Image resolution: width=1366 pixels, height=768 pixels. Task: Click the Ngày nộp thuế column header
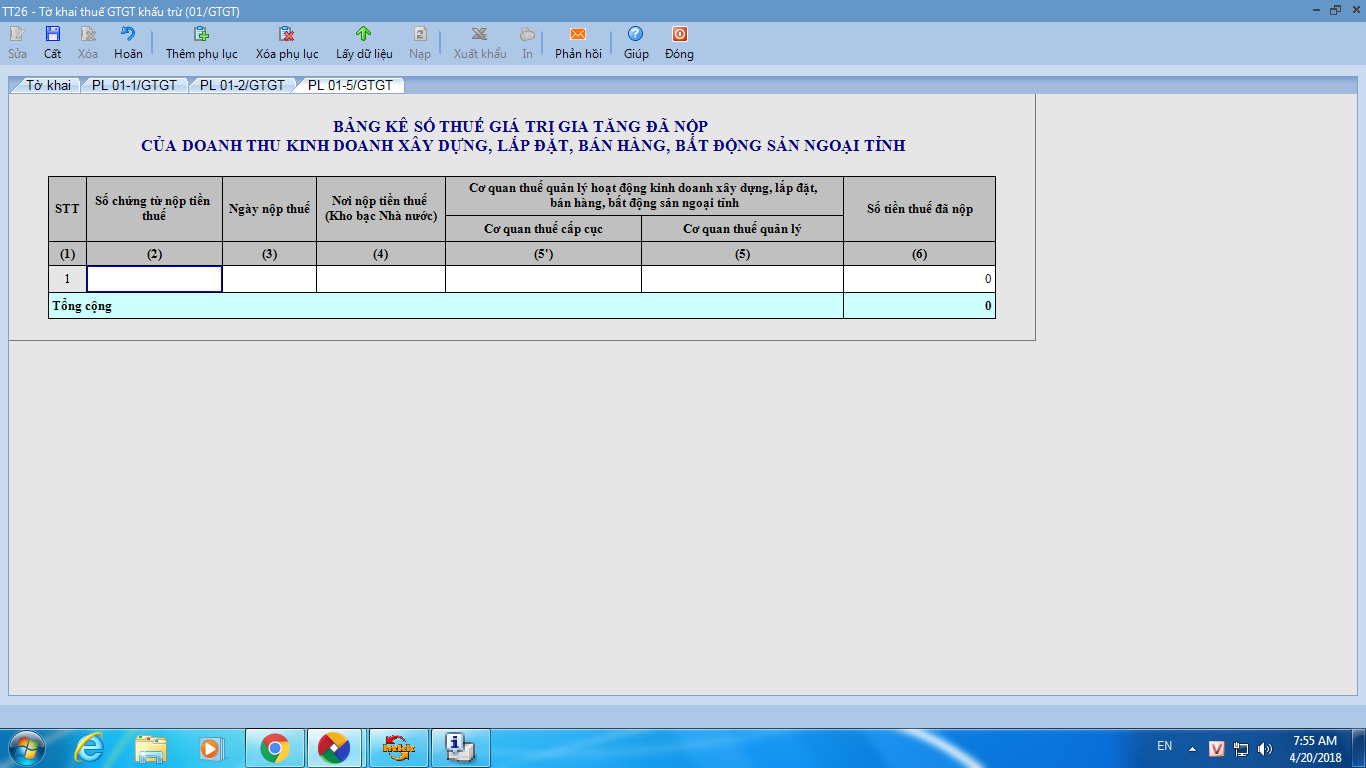269,209
